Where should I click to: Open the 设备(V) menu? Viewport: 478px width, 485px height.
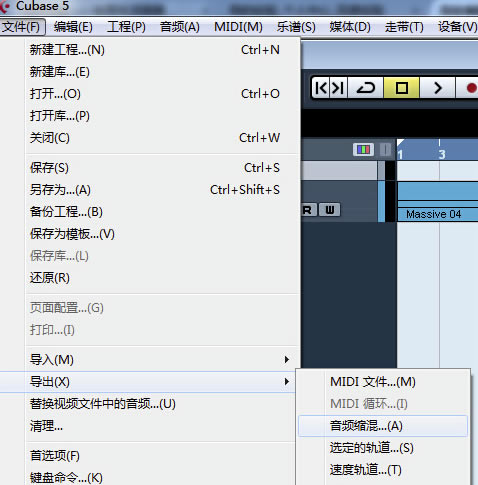(457, 27)
